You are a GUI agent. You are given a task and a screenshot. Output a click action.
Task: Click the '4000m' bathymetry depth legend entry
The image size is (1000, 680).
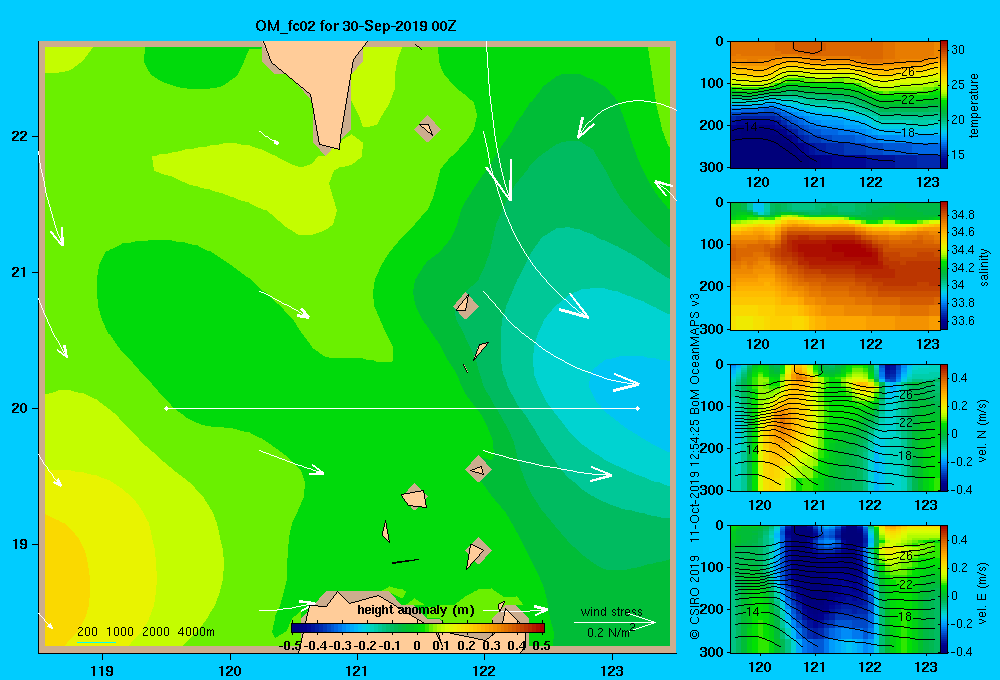(x=196, y=632)
